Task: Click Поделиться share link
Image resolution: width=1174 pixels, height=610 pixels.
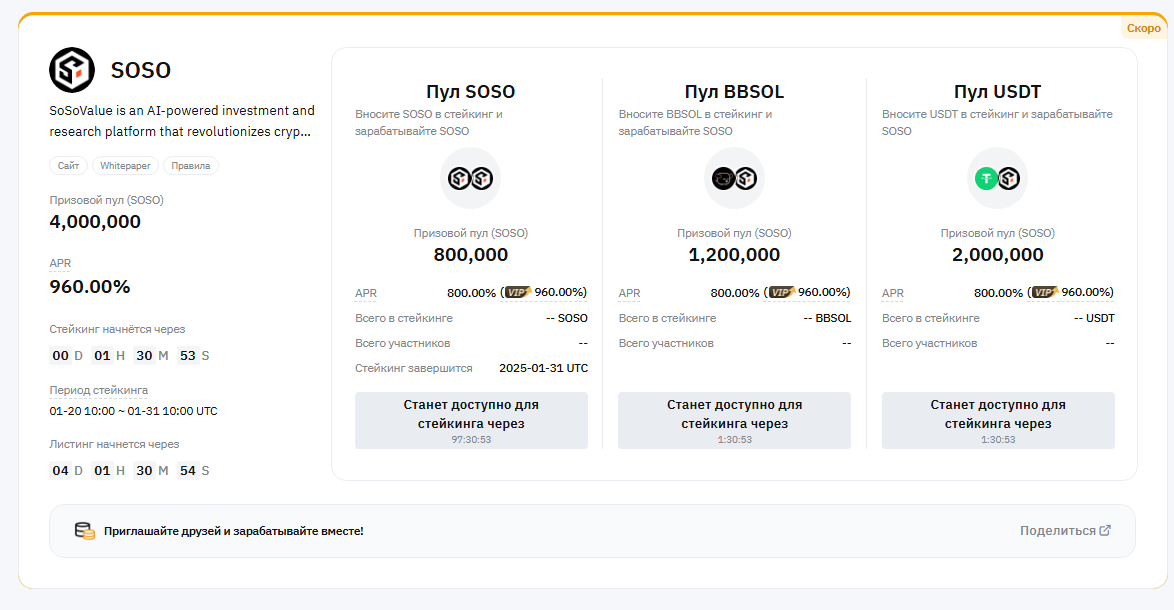Action: (1065, 531)
